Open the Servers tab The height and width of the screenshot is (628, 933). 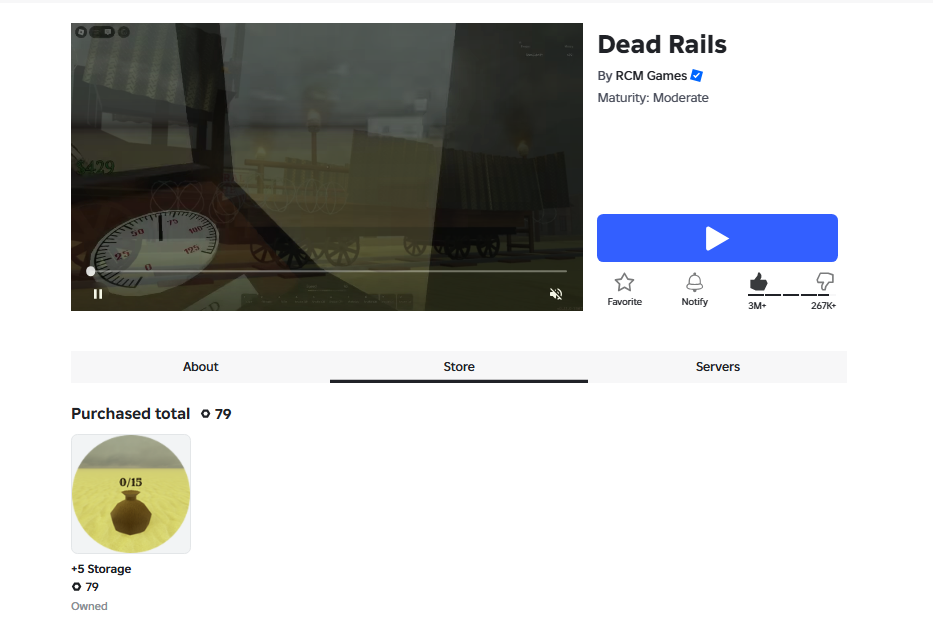click(718, 367)
